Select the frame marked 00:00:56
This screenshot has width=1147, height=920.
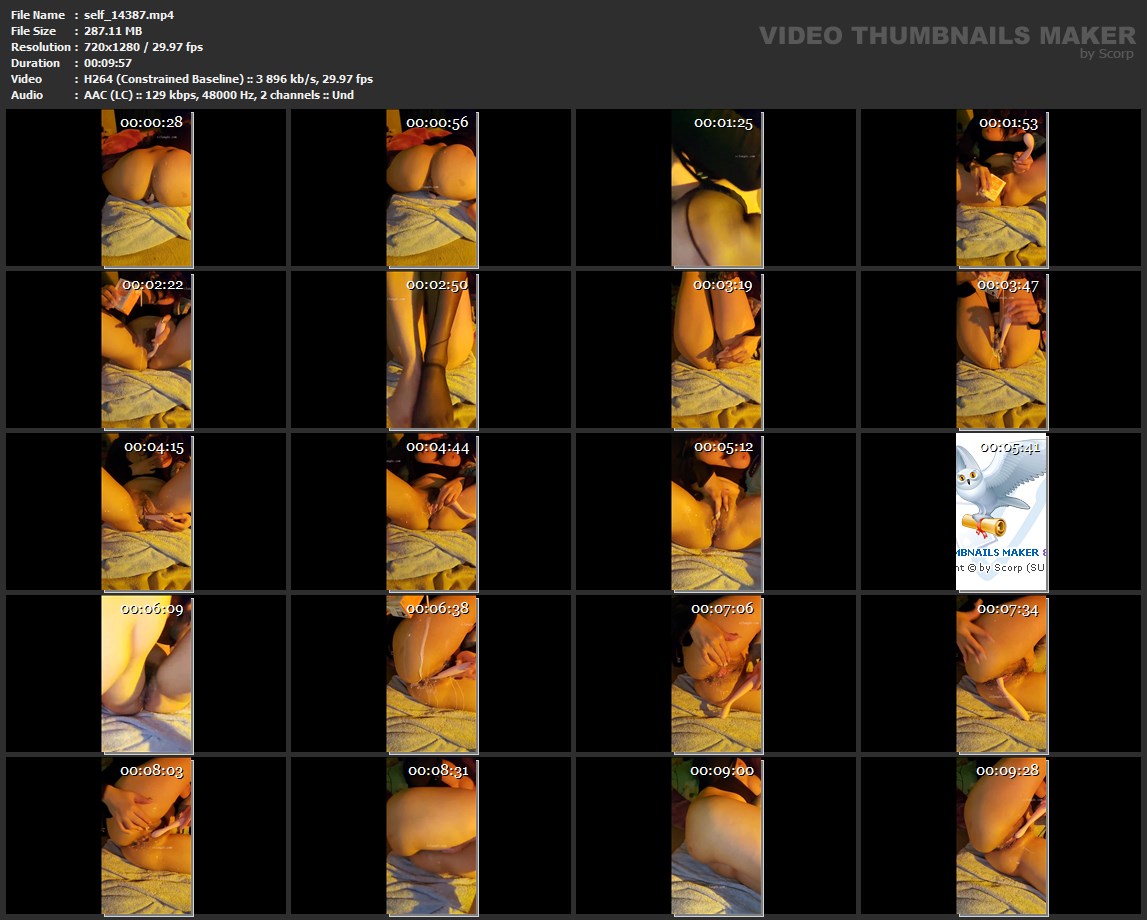pos(431,189)
